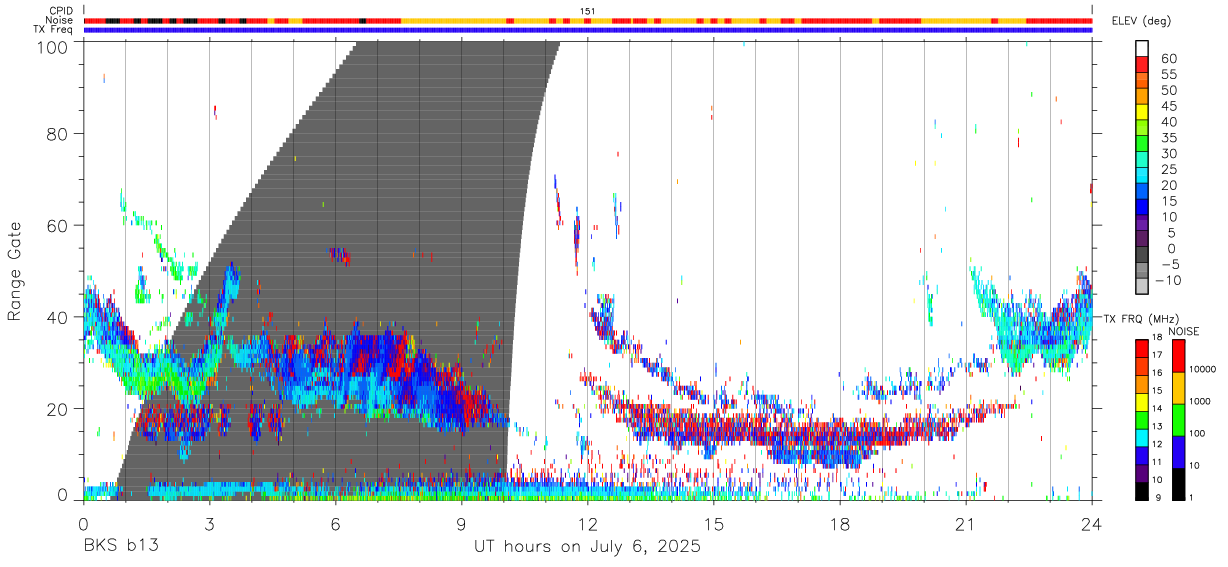Image resolution: width=1228 pixels, height=567 pixels.
Task: Click the 55 label on elevation colorbar
Action: (1169, 74)
